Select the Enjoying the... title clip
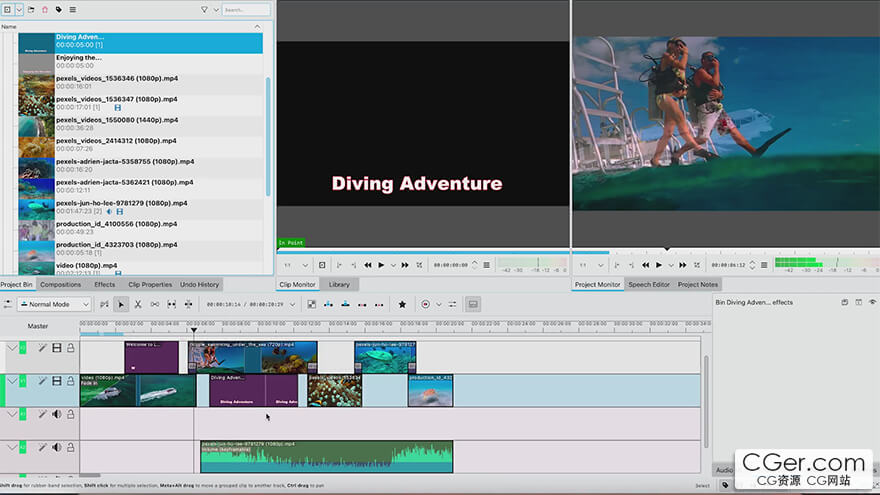The width and height of the screenshot is (880, 495). 140,62
